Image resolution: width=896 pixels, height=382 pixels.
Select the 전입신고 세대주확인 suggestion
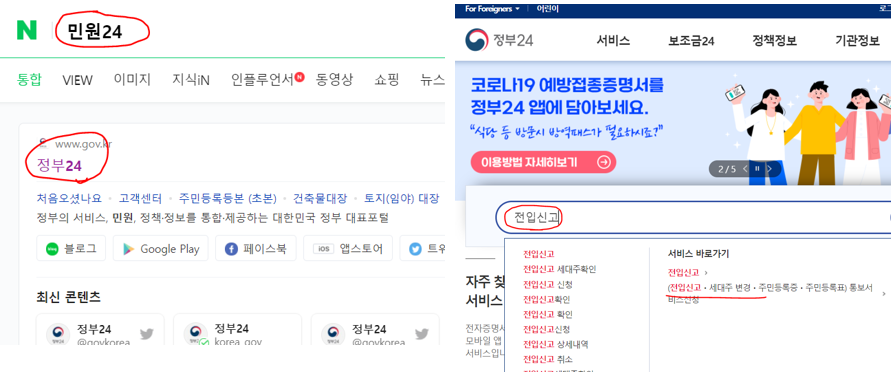559,269
